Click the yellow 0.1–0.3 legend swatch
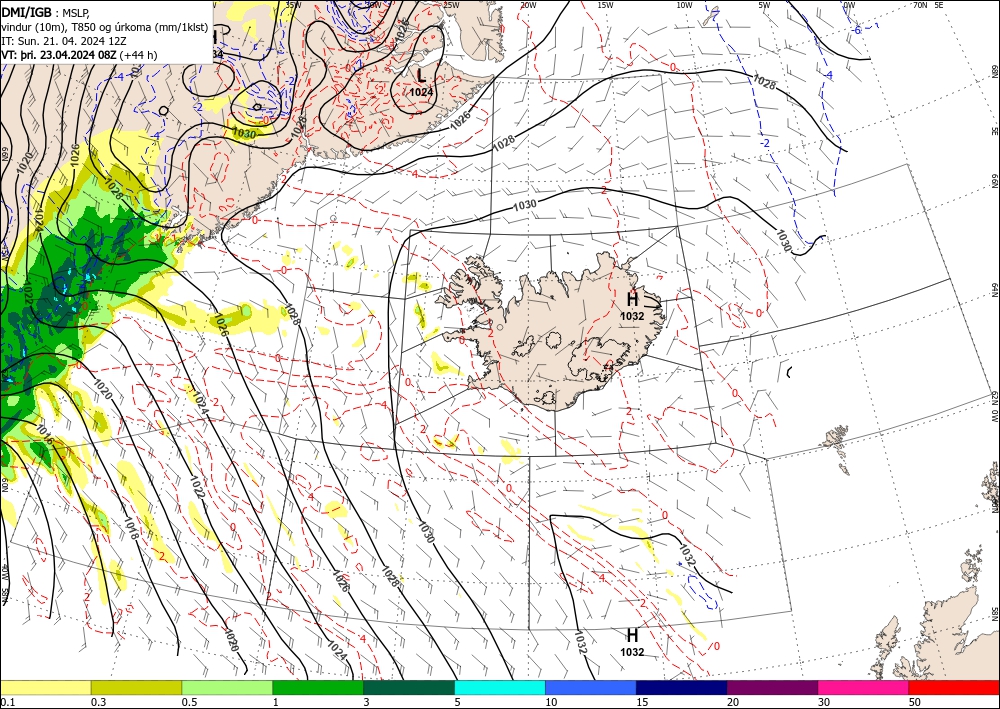Viewport: 1000px width, 709px height. click(45, 687)
